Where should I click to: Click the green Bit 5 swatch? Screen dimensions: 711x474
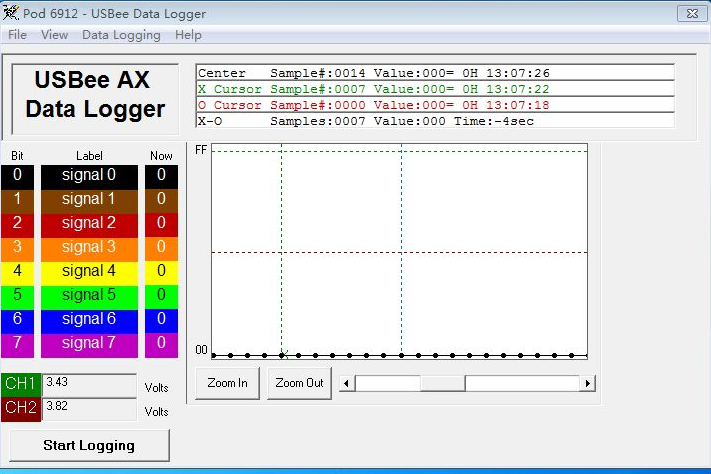[x=17, y=297]
